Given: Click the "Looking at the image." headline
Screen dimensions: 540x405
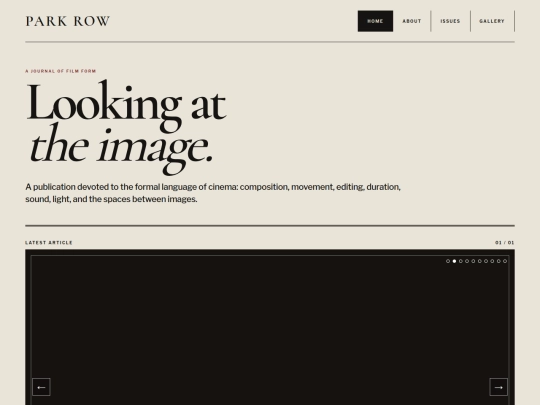Looking at the screenshot, I should point(126,126).
